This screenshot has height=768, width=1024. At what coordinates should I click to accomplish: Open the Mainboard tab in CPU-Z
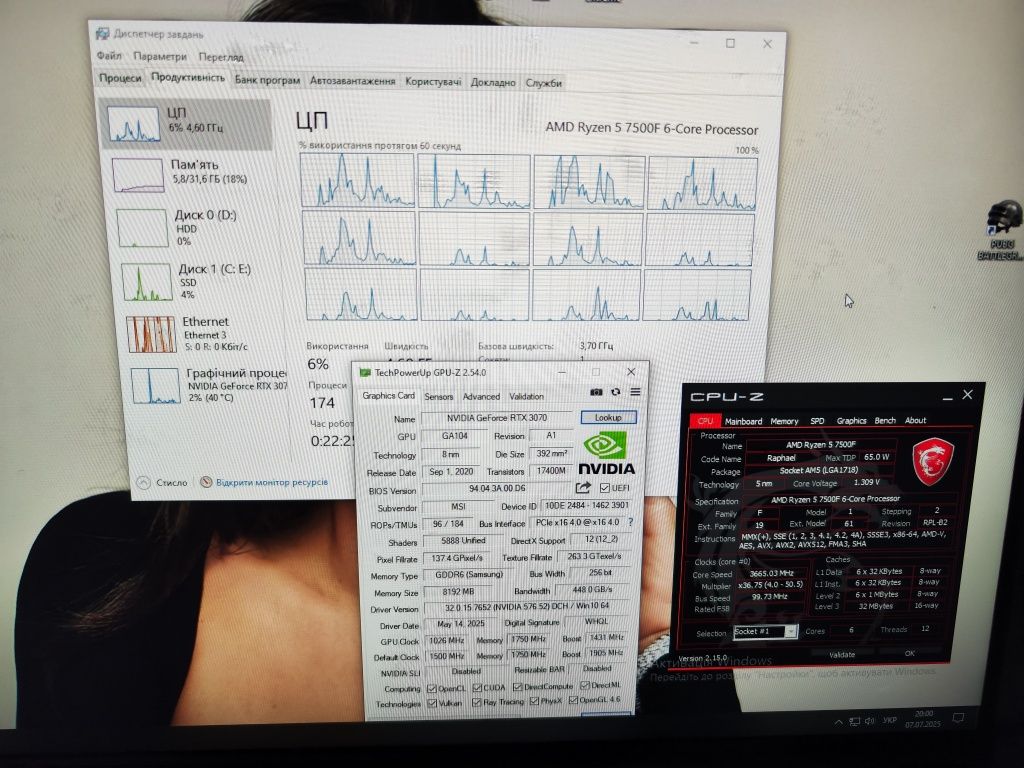[743, 421]
